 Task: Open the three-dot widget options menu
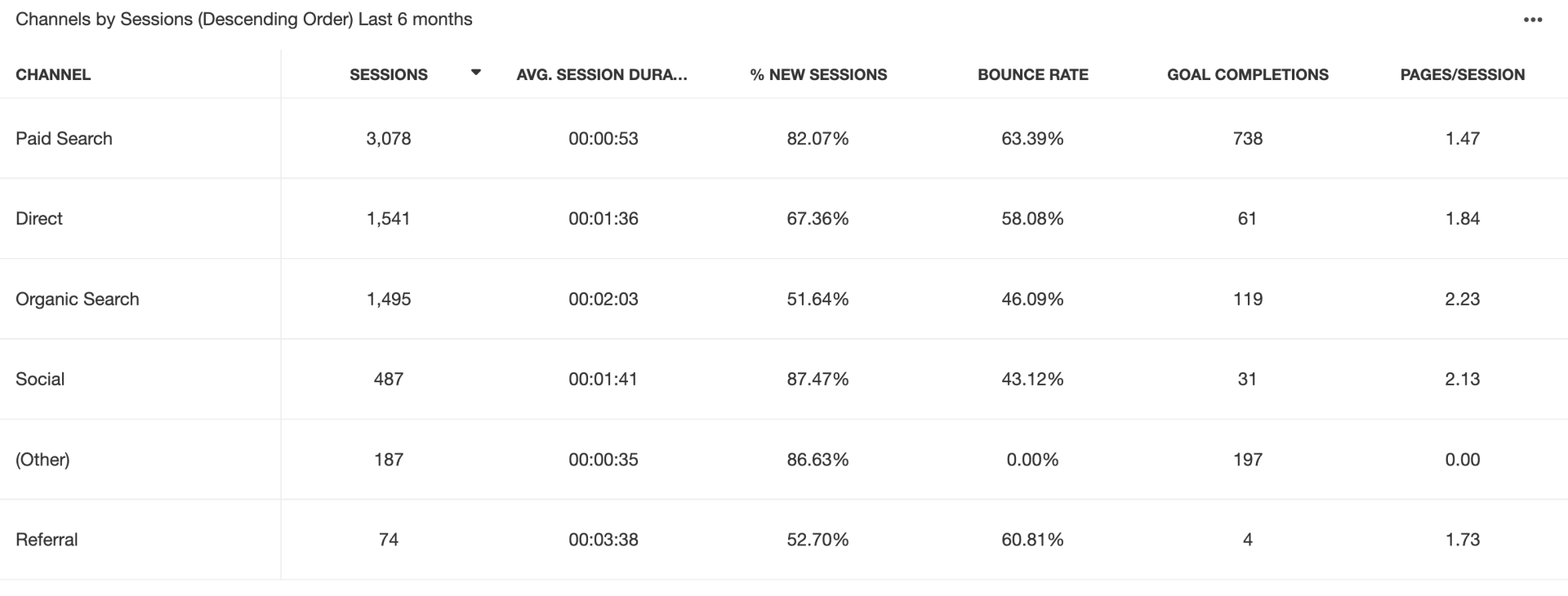click(x=1533, y=20)
